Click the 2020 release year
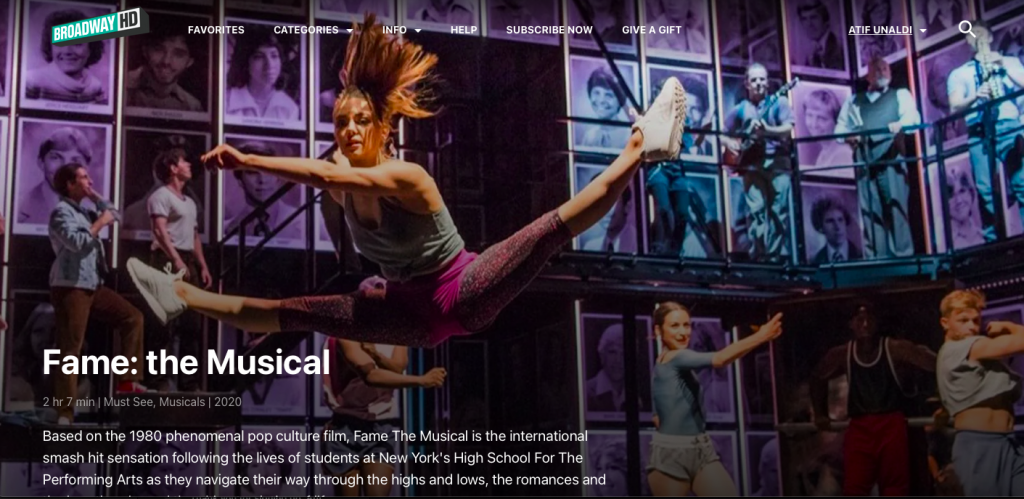 227,402
